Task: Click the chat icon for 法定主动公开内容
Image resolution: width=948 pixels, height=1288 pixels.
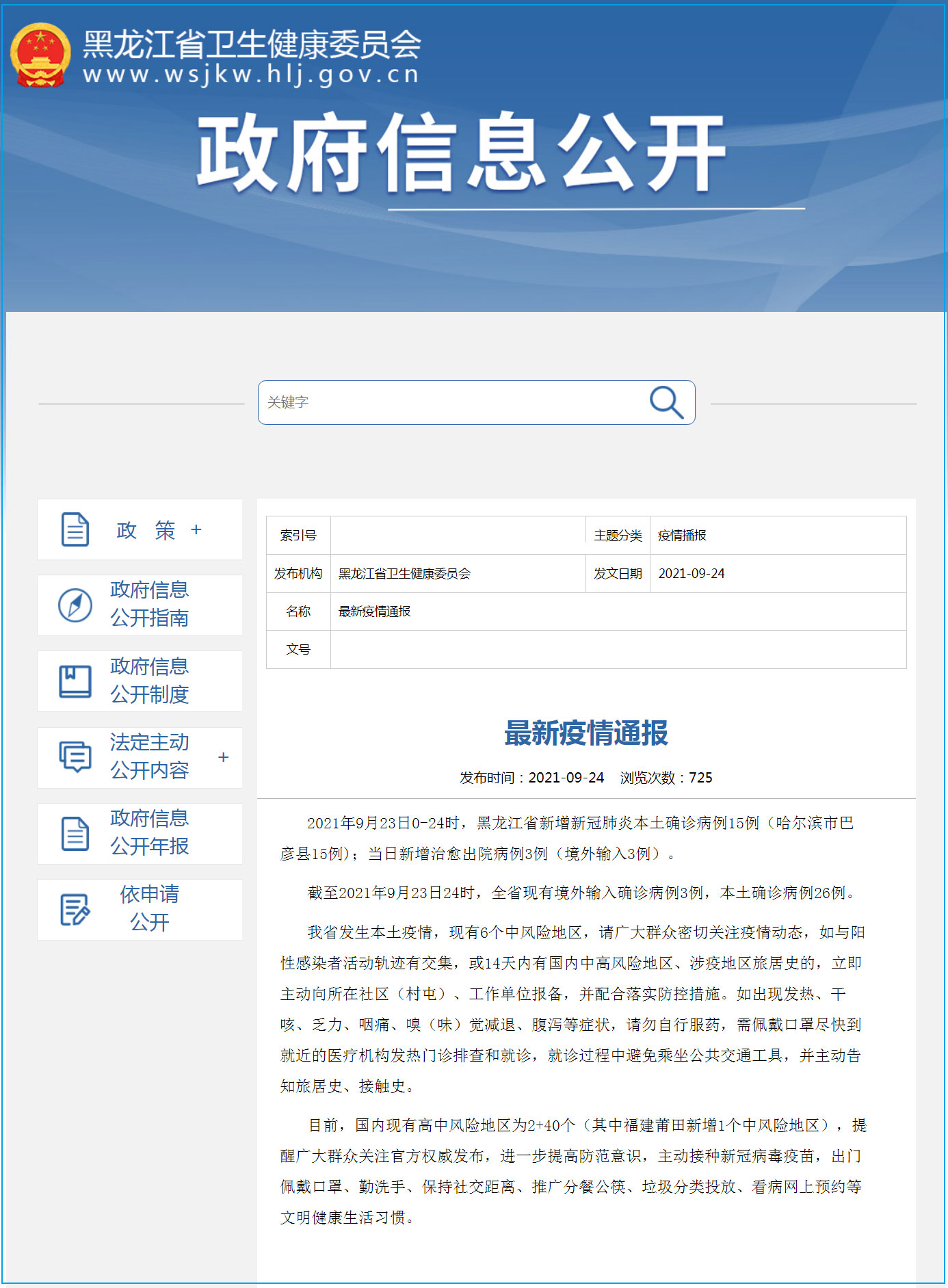Action: click(75, 757)
